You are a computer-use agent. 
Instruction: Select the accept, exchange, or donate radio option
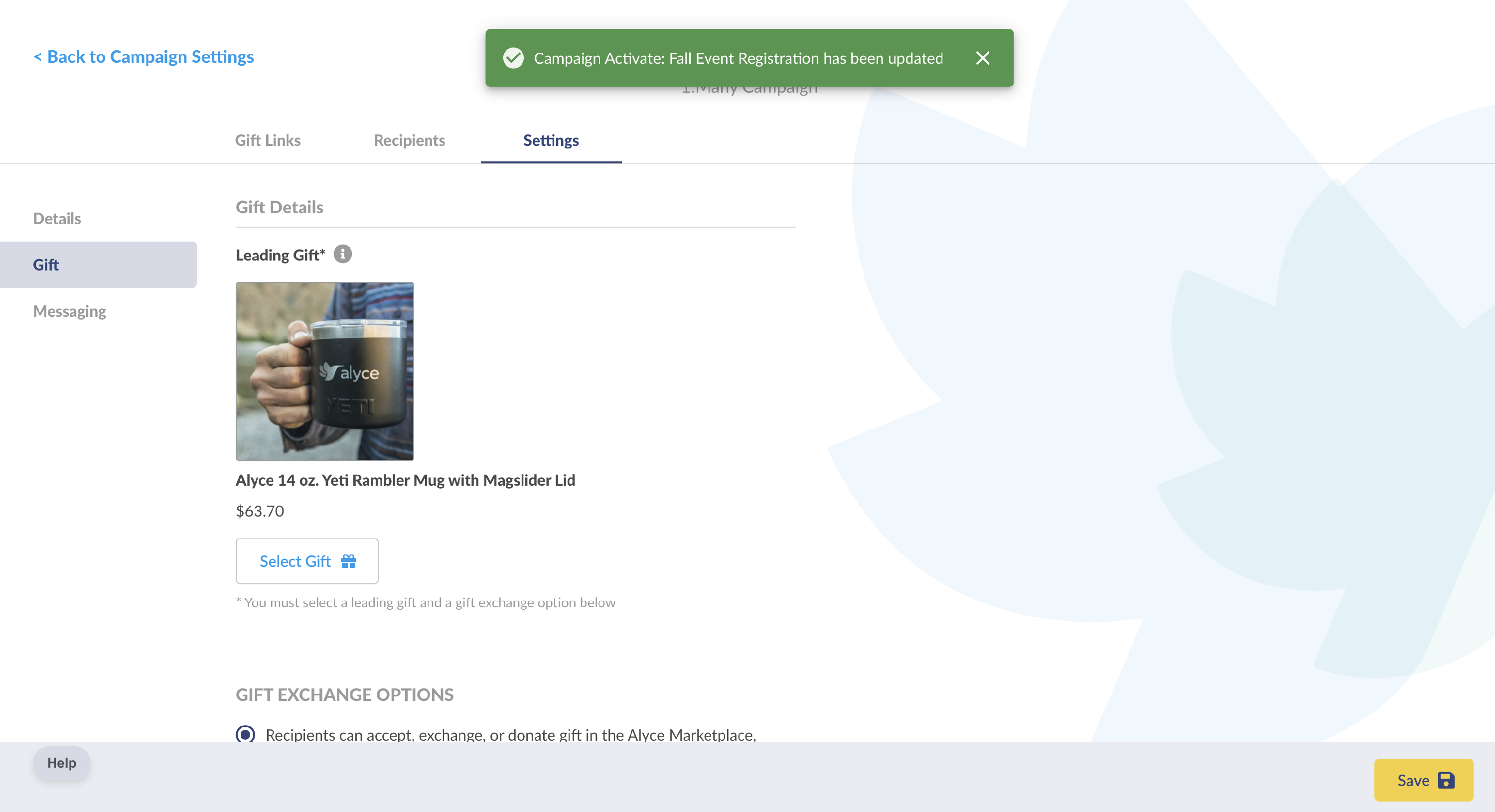click(245, 734)
